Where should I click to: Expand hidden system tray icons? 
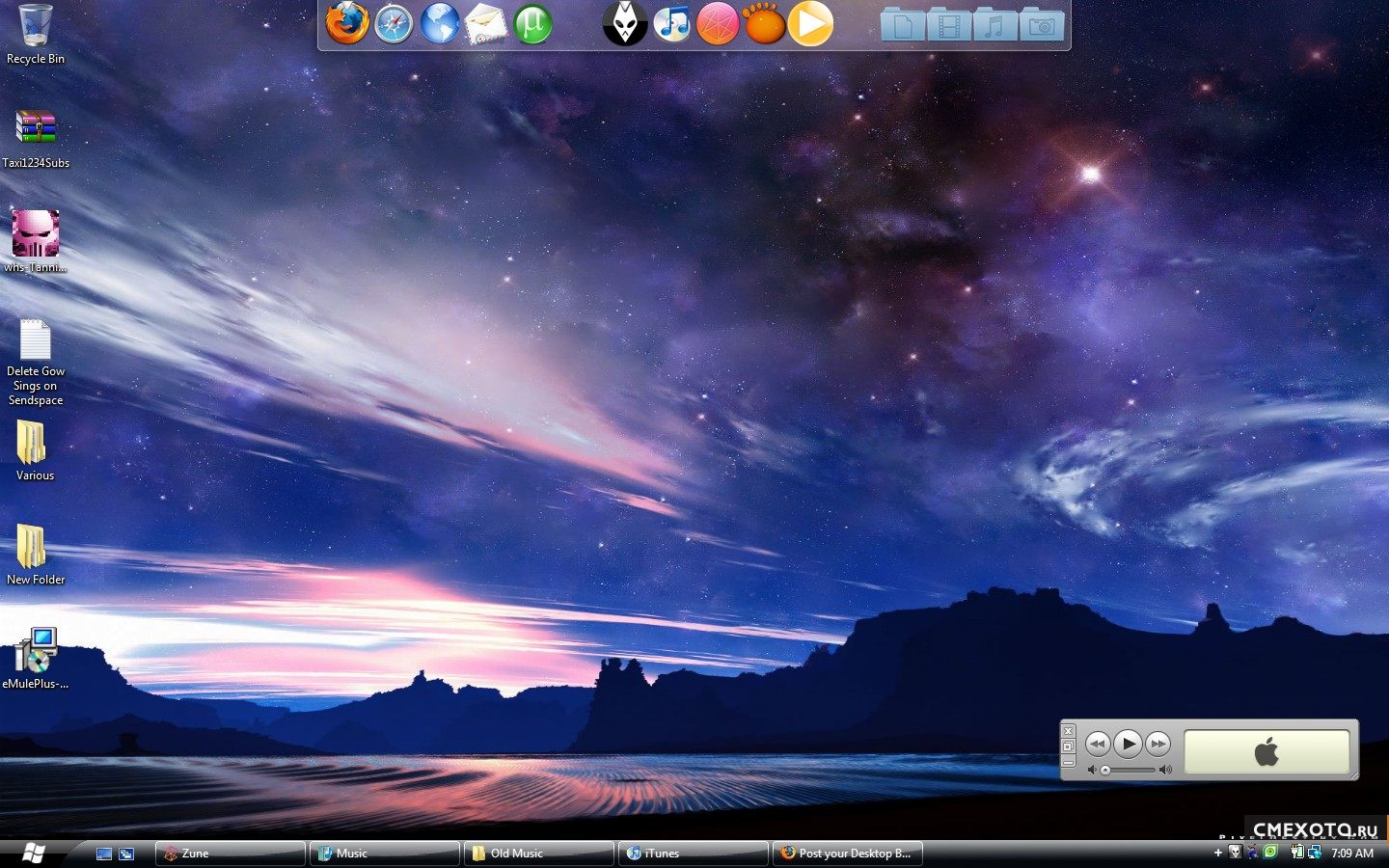click(1217, 853)
